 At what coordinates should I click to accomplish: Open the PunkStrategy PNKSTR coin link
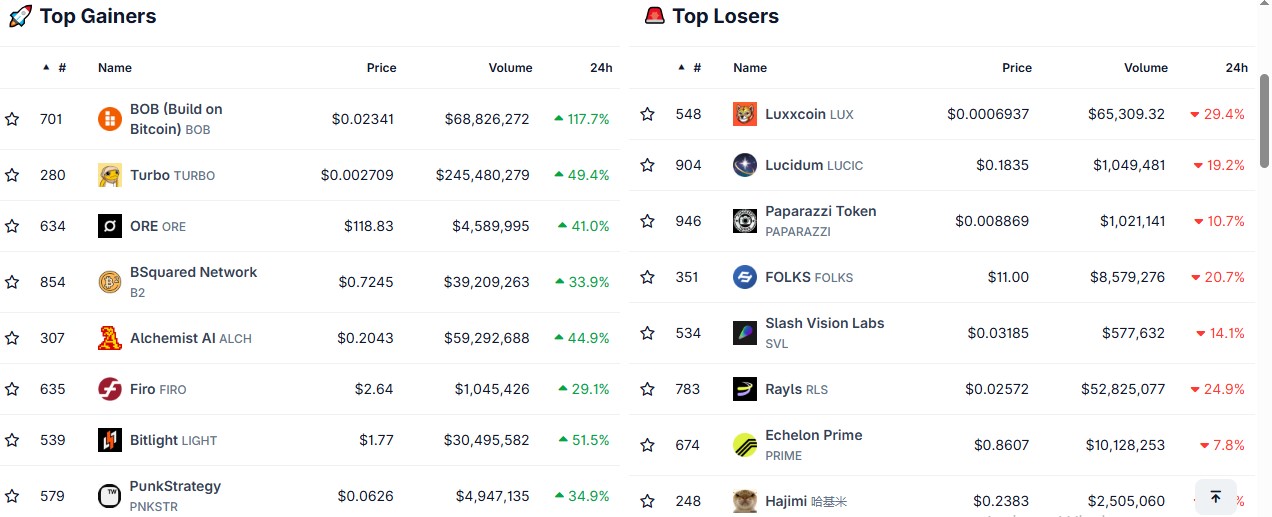[175, 496]
